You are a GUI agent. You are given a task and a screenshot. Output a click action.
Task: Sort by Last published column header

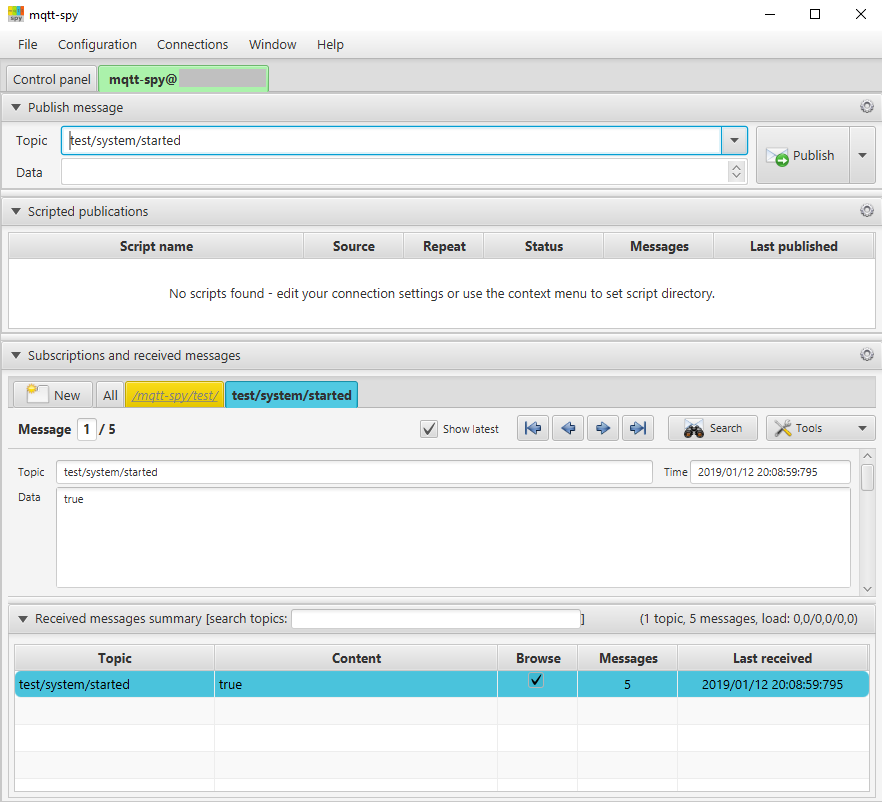(794, 246)
